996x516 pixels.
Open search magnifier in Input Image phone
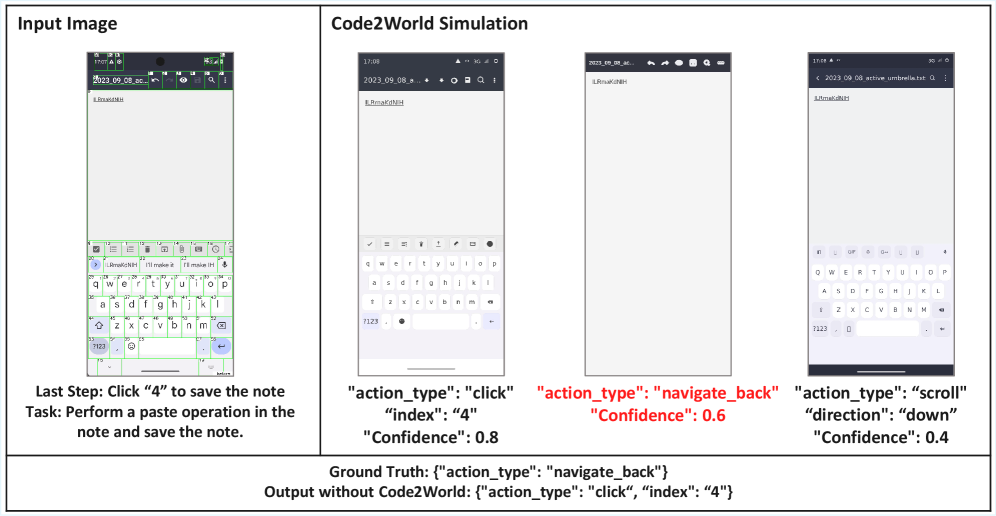point(212,81)
